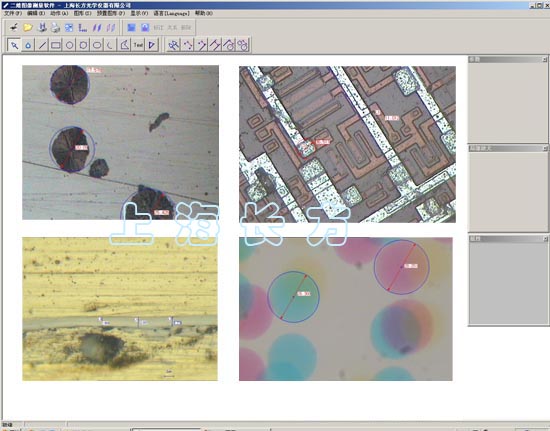Screen dimensions: 550x431
Task: Click the printer icon in toolbar
Action: (x=55, y=27)
